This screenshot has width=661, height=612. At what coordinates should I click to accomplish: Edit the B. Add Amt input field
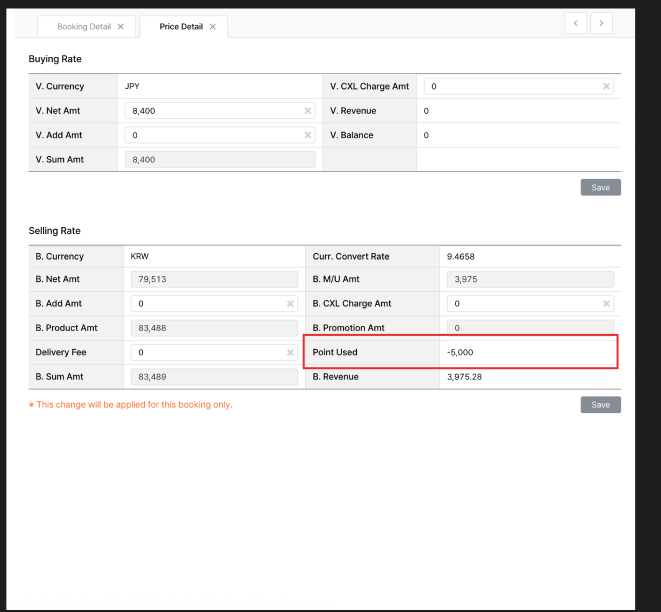click(x=214, y=304)
